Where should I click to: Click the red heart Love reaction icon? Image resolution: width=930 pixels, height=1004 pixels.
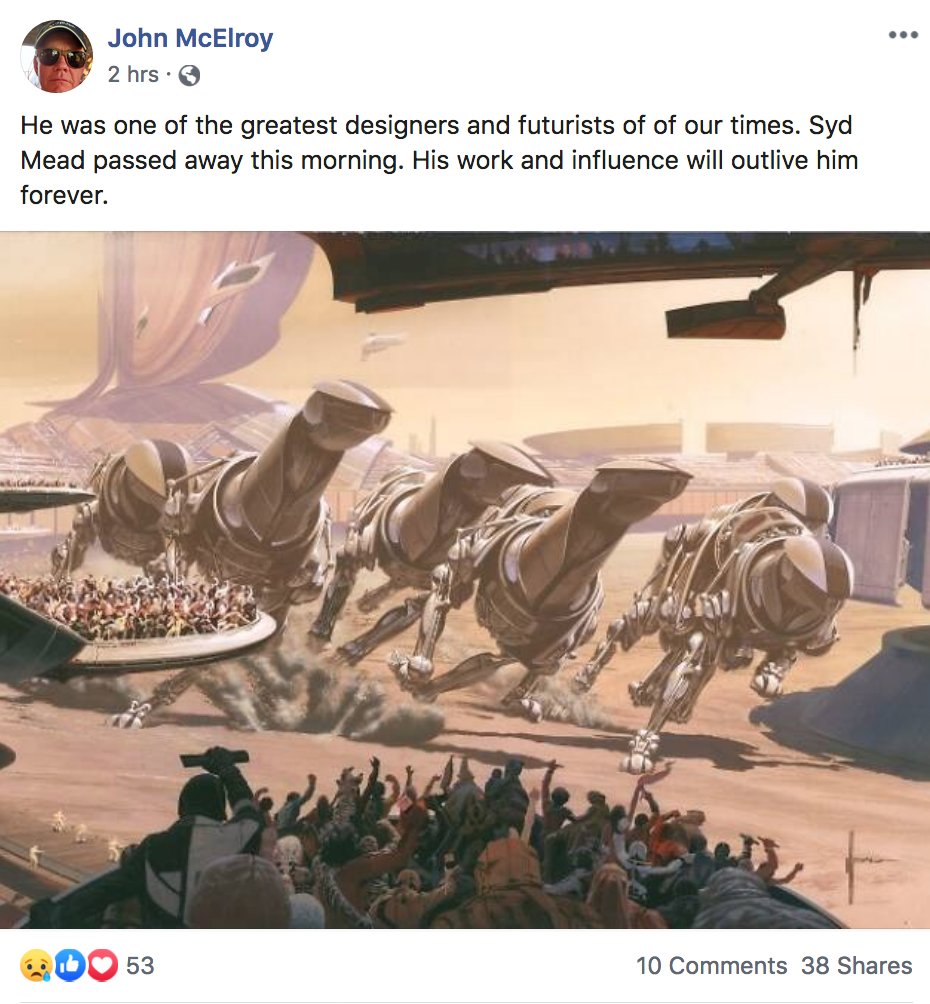[x=102, y=966]
